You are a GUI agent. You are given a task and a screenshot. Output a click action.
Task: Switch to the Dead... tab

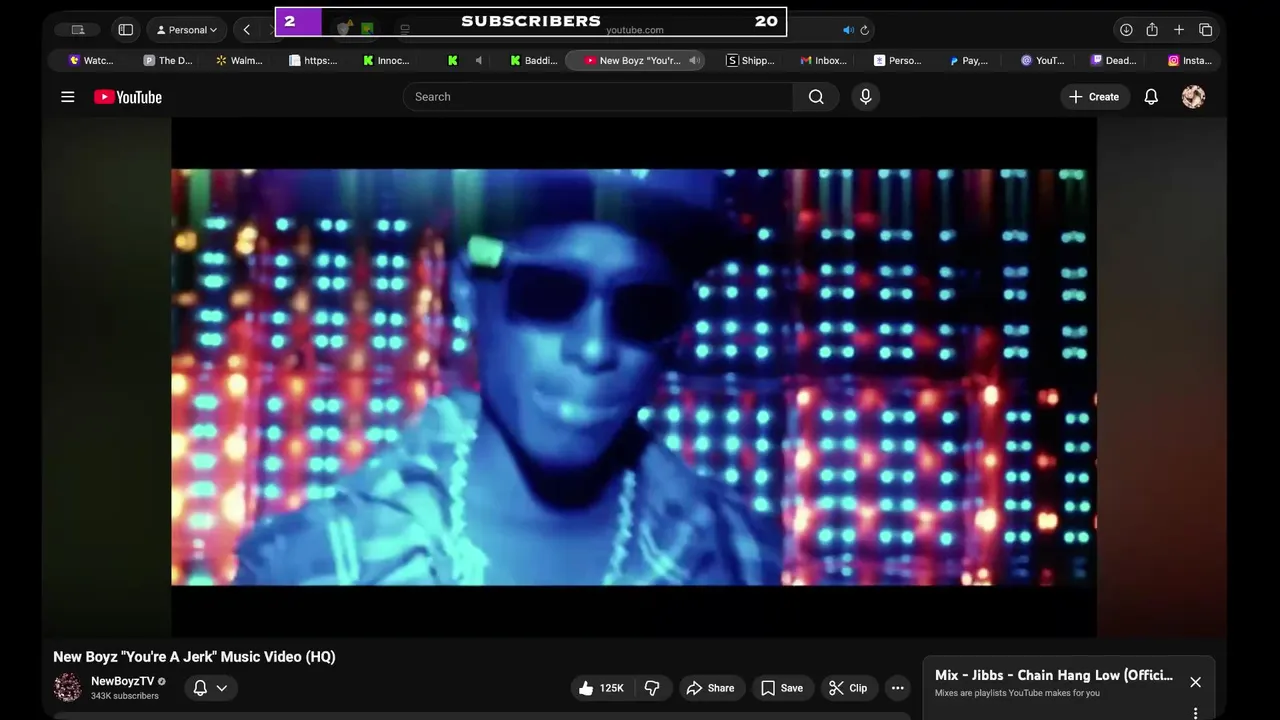coord(1114,60)
